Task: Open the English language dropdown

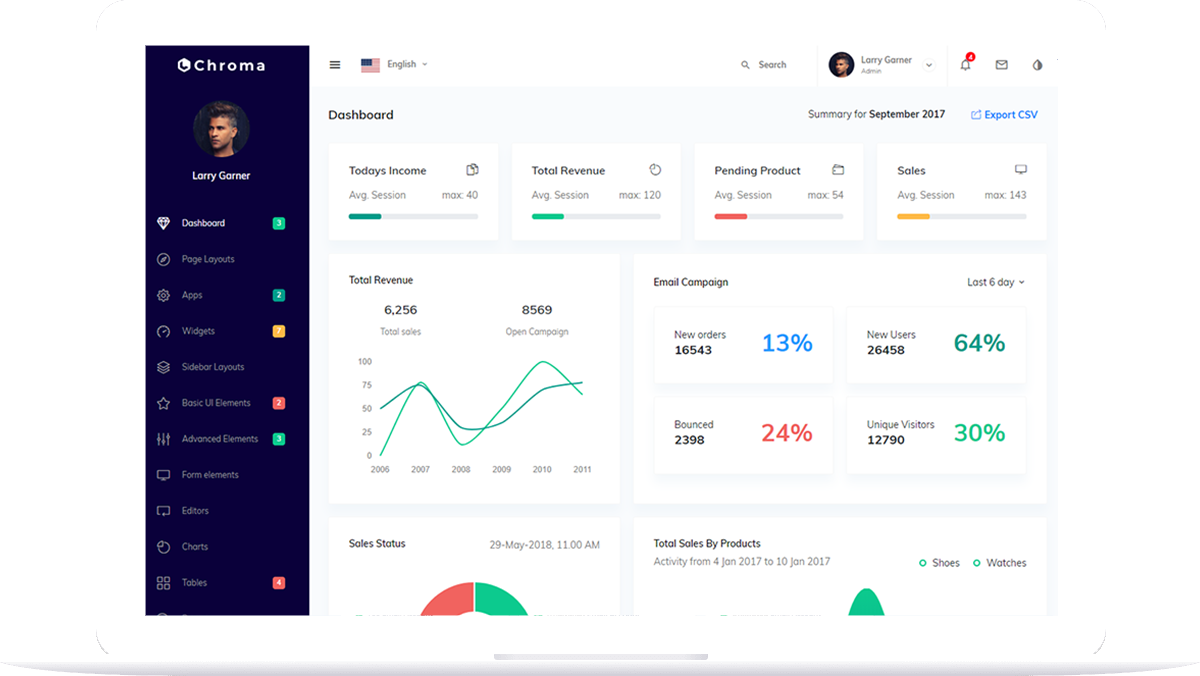Action: [395, 65]
